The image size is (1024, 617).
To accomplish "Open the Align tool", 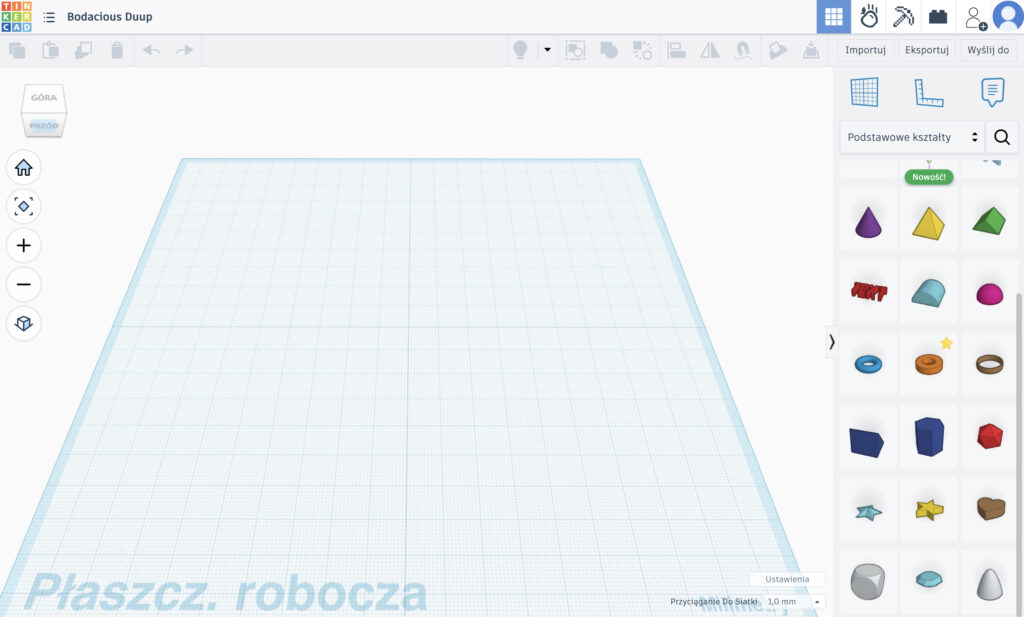I will tap(677, 49).
